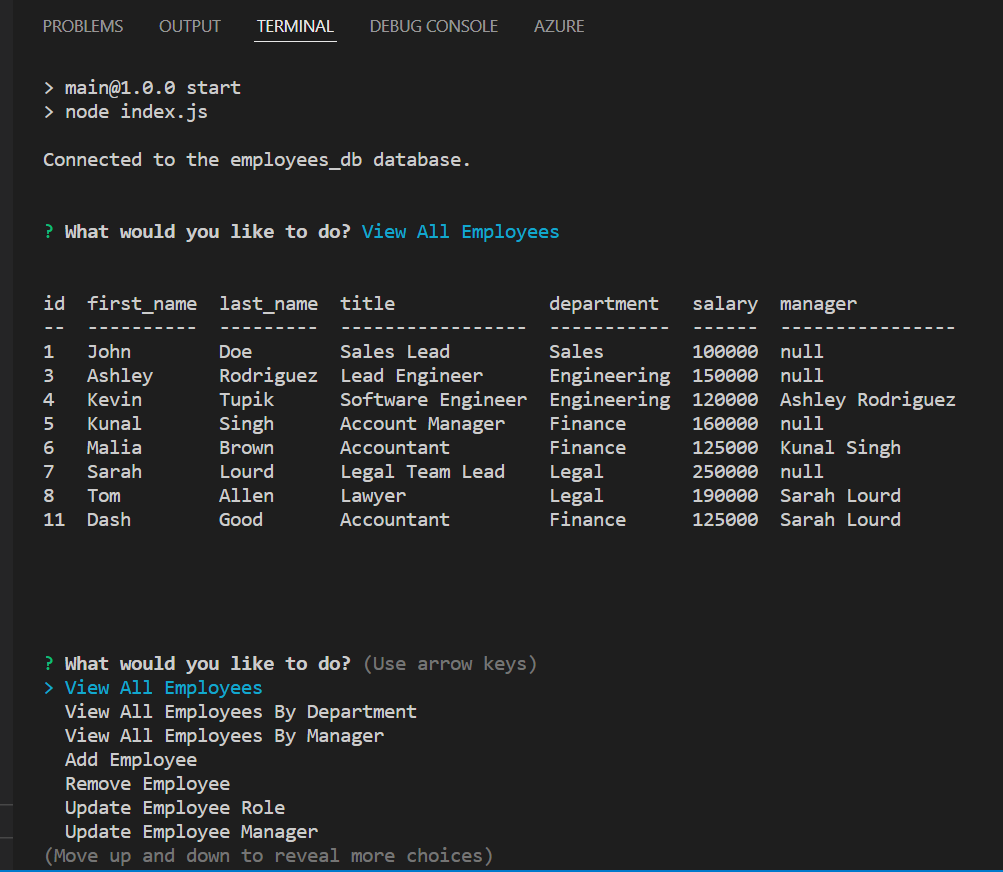Screen dimensions: 1003x872
Task: Click the green question mark prompt icon
Action: [x=49, y=663]
